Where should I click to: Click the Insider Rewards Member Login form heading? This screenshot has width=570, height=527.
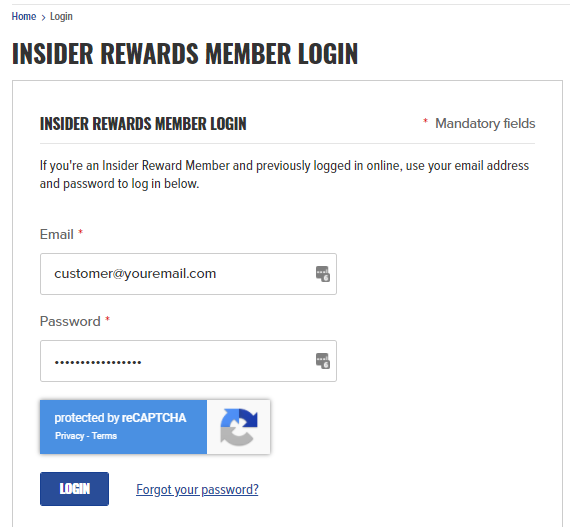(x=143, y=124)
